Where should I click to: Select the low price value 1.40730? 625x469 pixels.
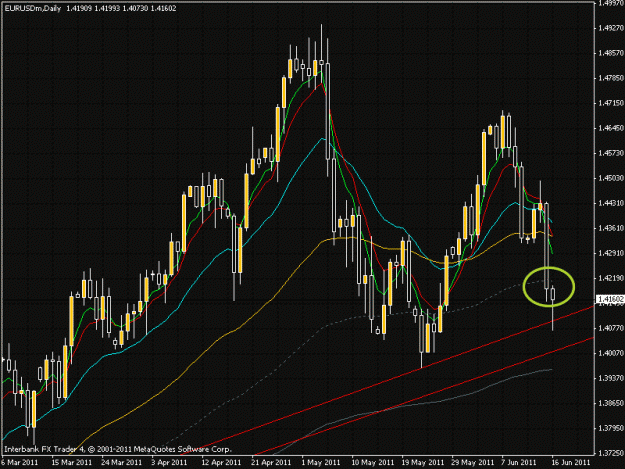(135, 8)
